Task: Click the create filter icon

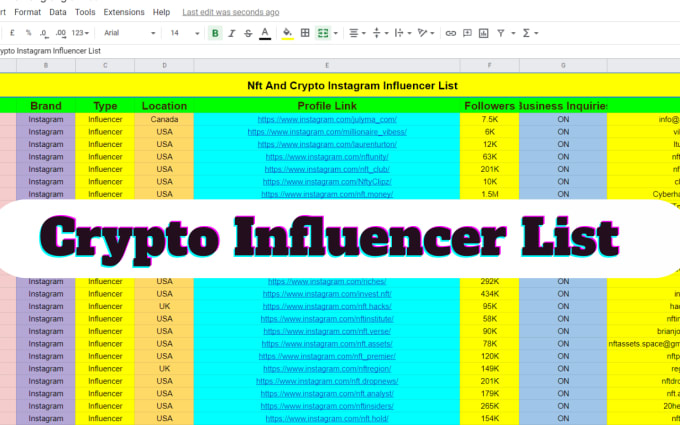Action: pos(500,33)
